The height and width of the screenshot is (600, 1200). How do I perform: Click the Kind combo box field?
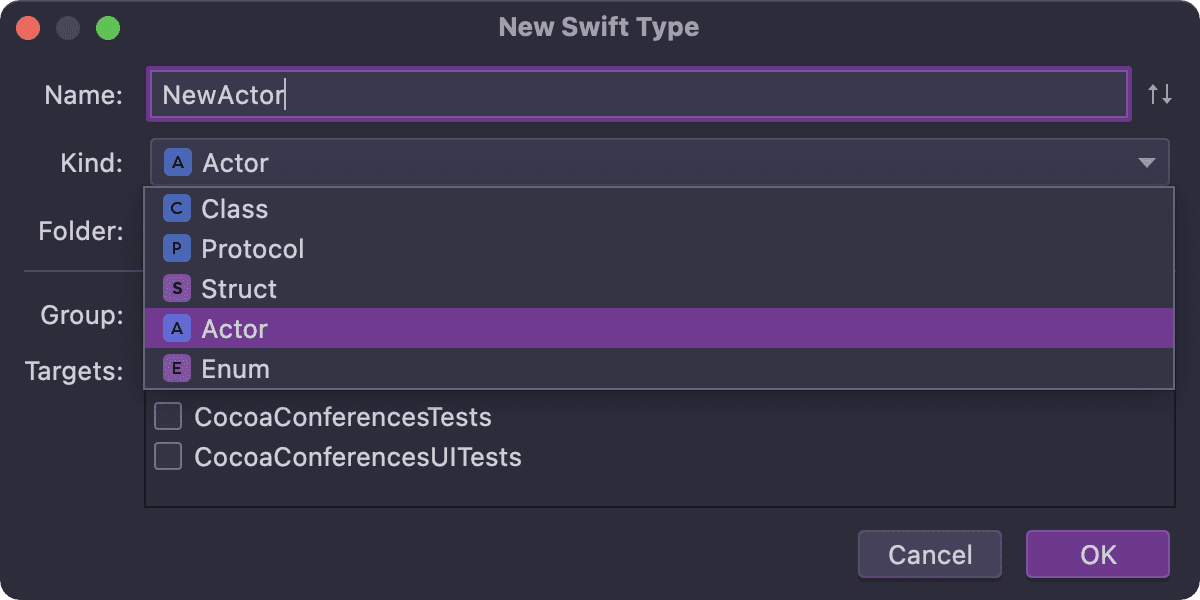click(600, 162)
